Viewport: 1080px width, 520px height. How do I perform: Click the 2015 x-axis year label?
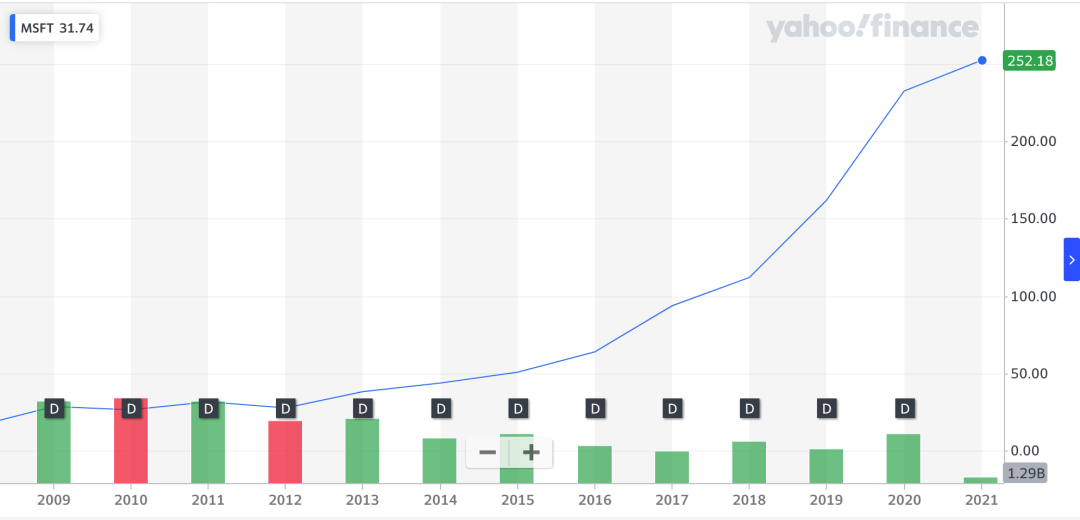pyautogui.click(x=517, y=499)
